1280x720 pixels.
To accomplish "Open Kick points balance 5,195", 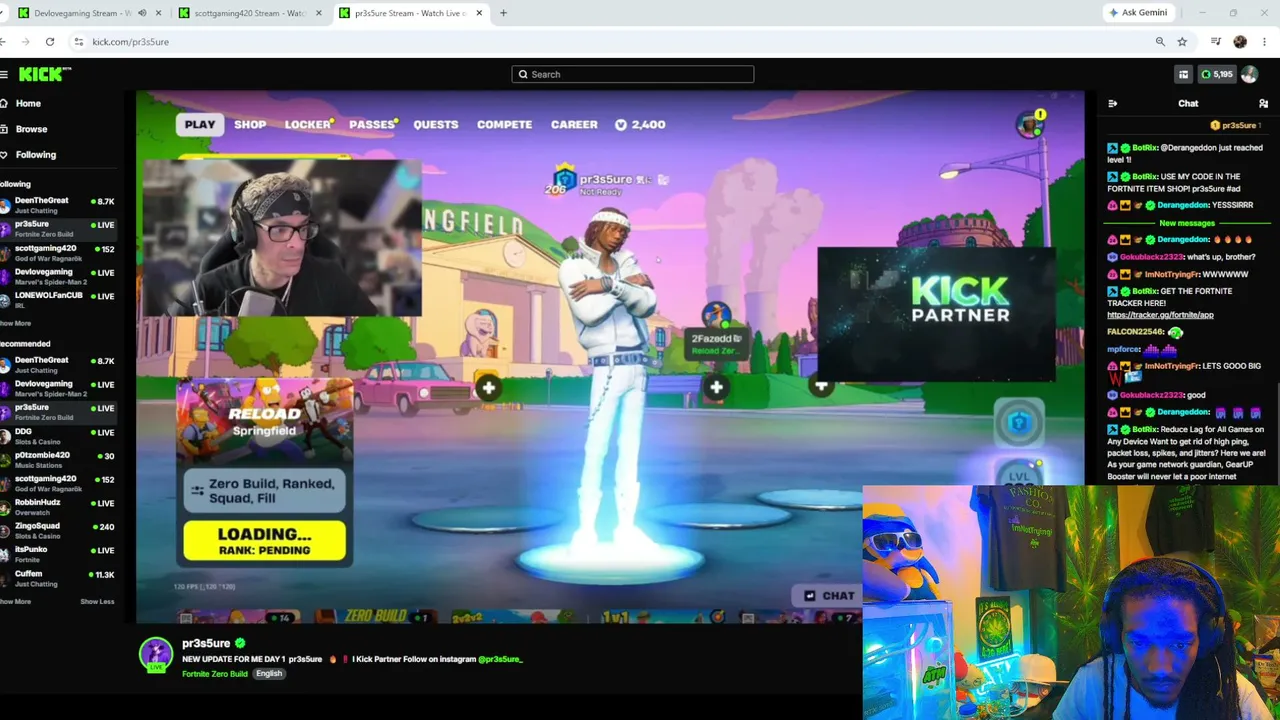I will point(1216,74).
